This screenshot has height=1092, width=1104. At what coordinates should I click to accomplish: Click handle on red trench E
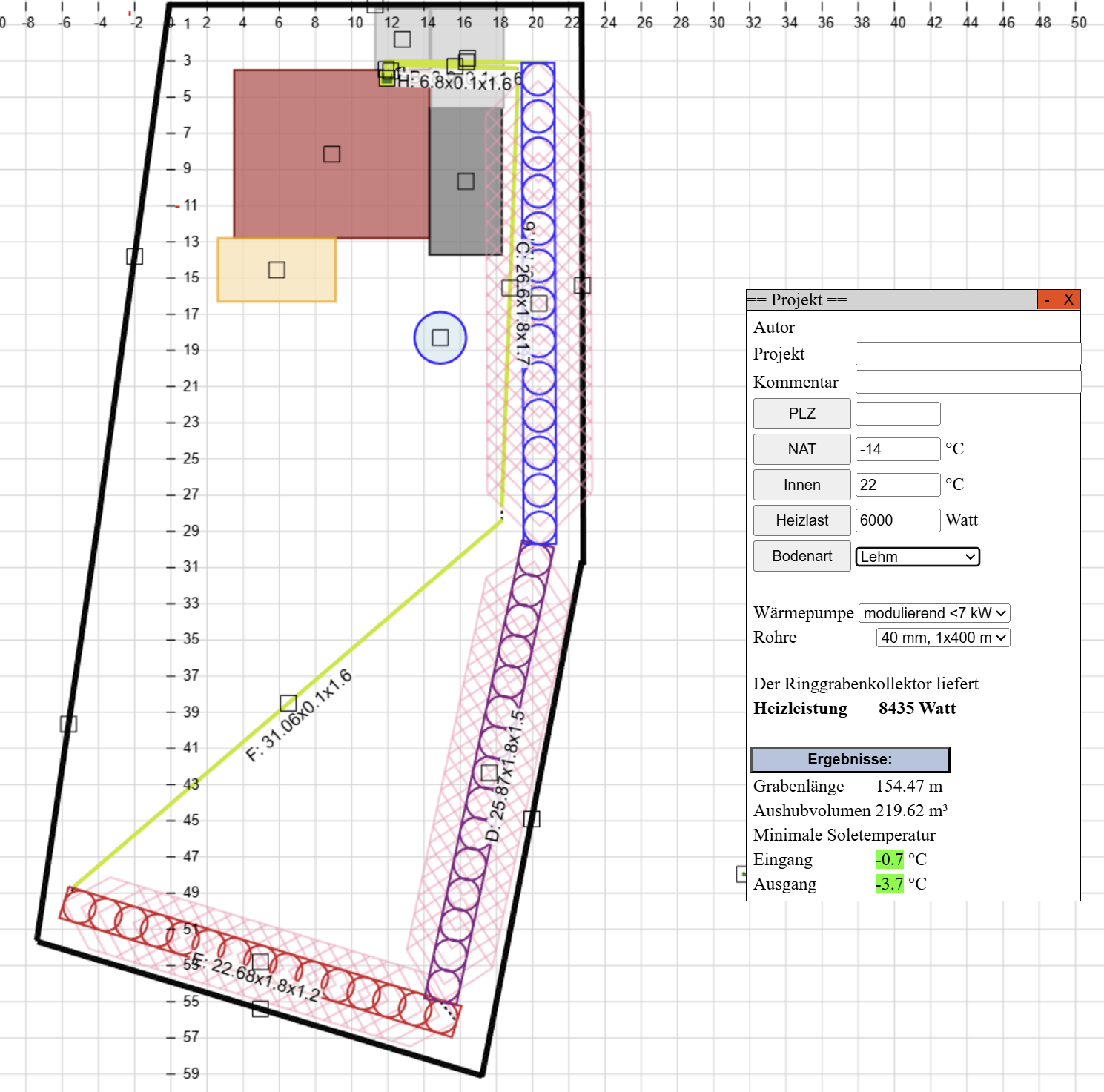click(260, 962)
